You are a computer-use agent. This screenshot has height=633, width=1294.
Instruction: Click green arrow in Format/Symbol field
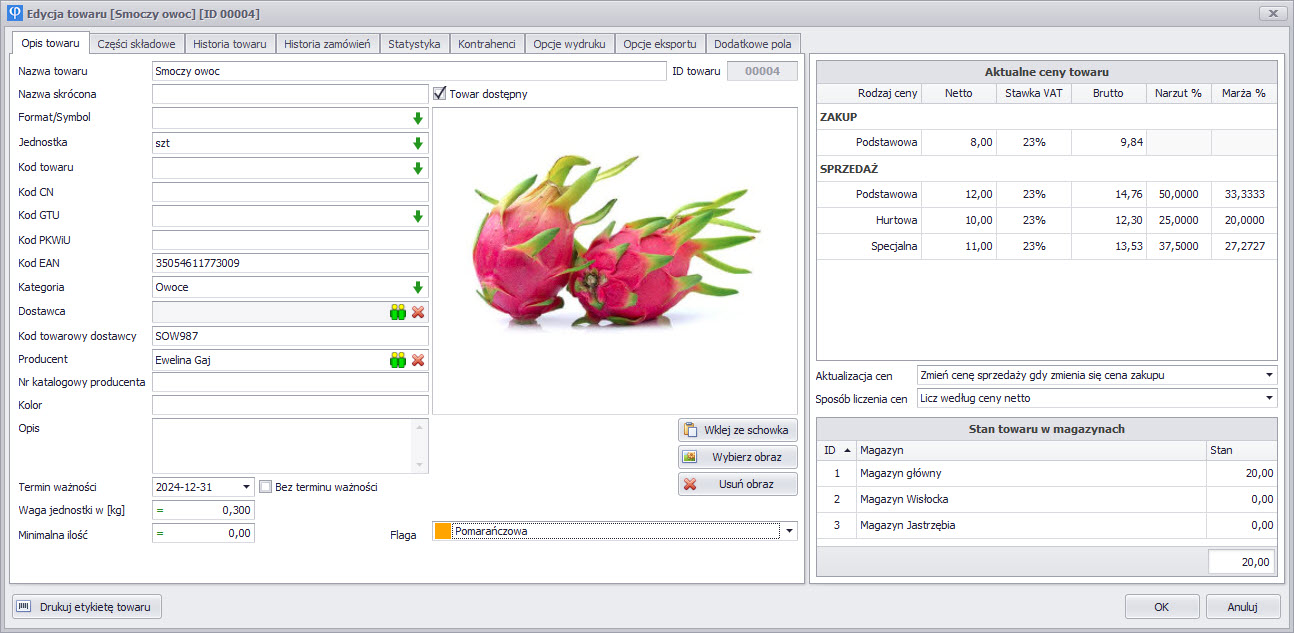tap(418, 118)
